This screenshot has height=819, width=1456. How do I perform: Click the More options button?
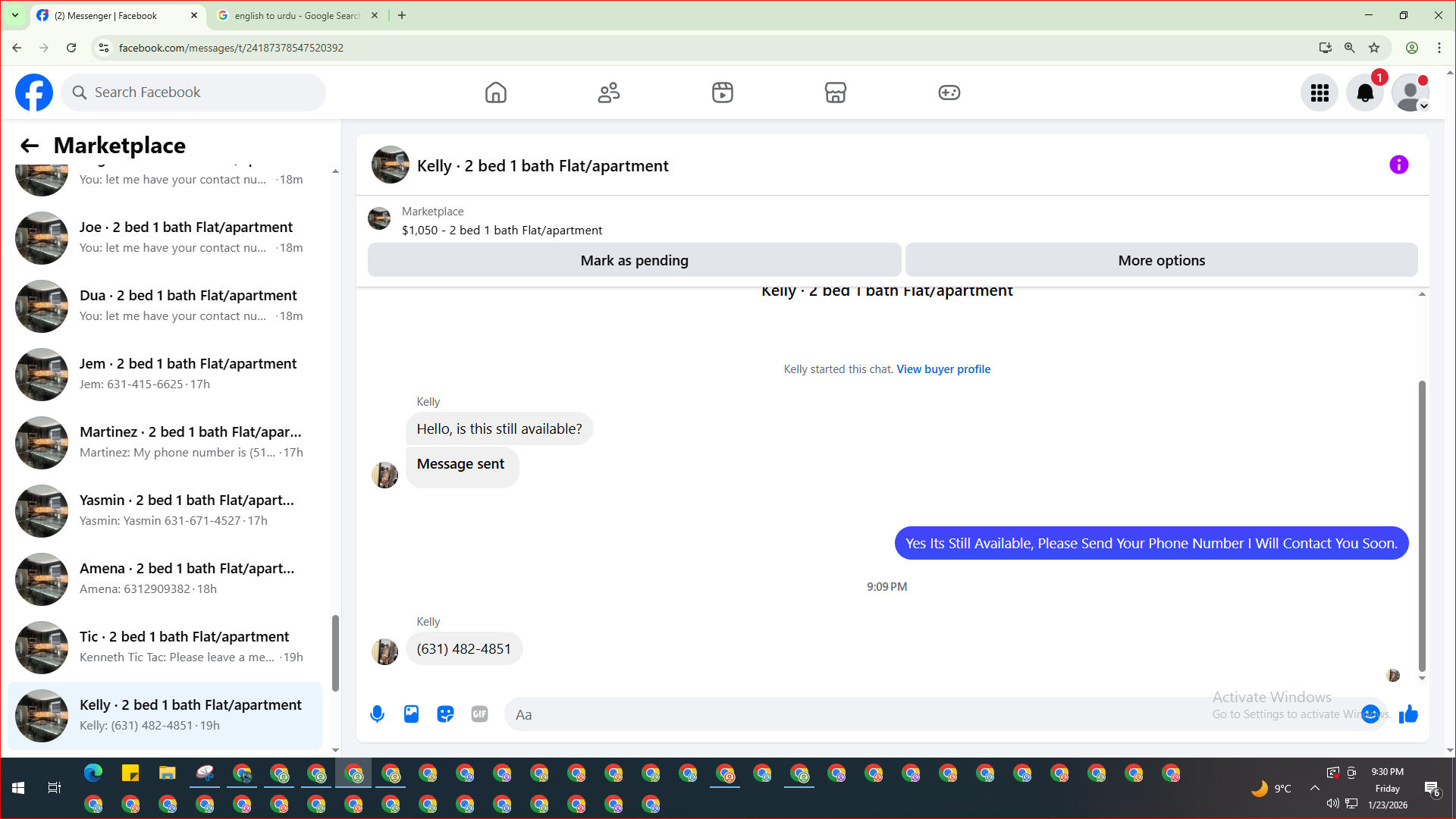[1161, 260]
